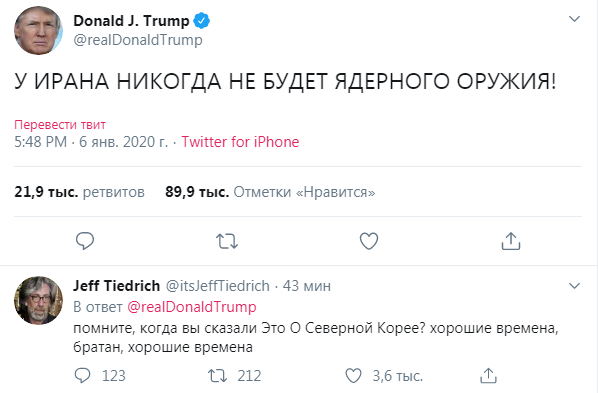Open Jeff Tiedrich's avatar
Viewport: 598px width, 393px height.
(x=38, y=300)
